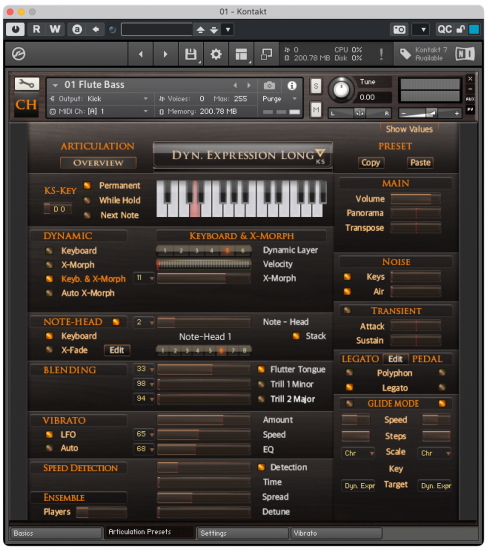This screenshot has width=488, height=550.
Task: Open Flutter Tongue value 33 dropdown
Action: coord(144,369)
